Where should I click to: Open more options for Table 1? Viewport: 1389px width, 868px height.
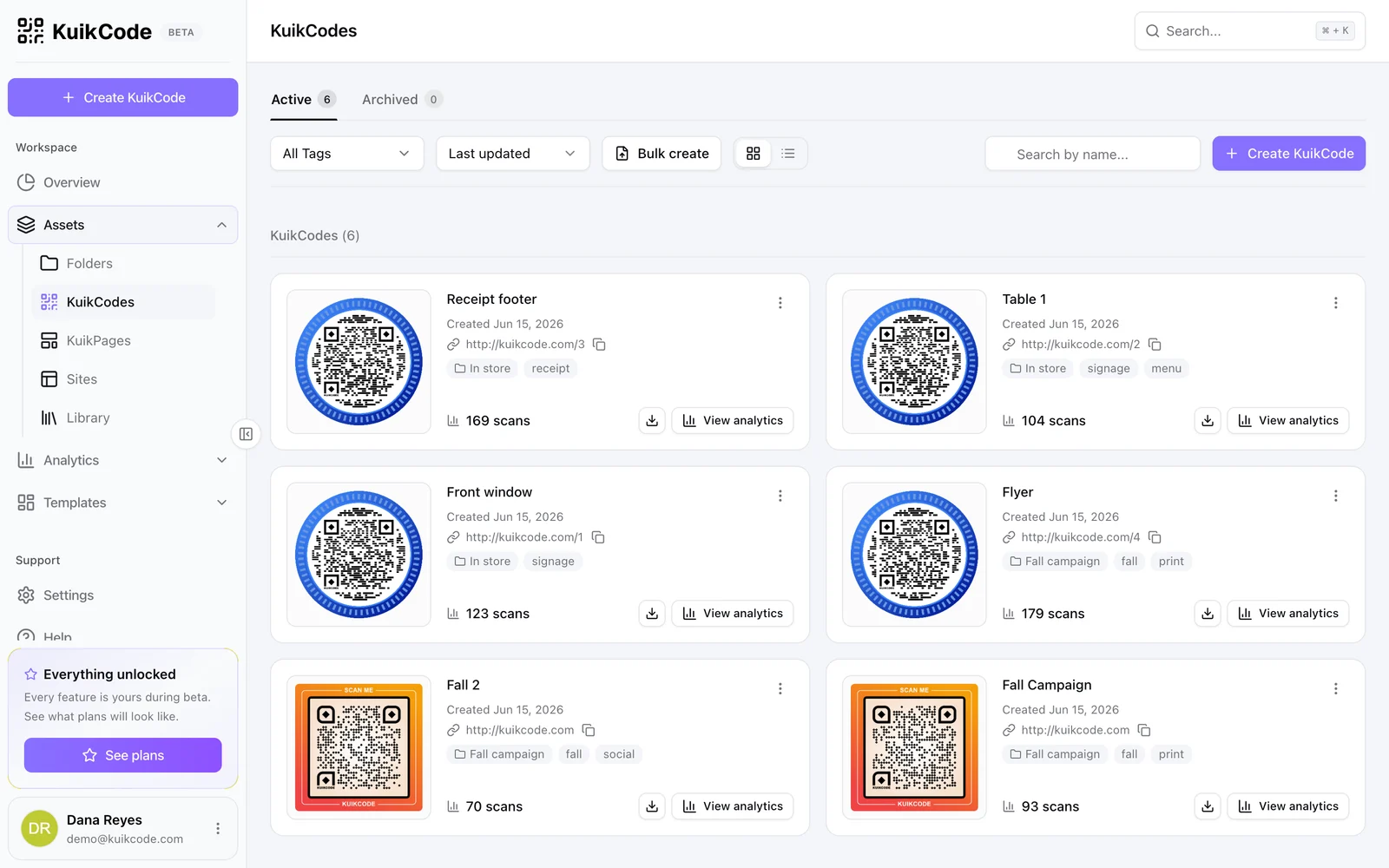tap(1336, 303)
